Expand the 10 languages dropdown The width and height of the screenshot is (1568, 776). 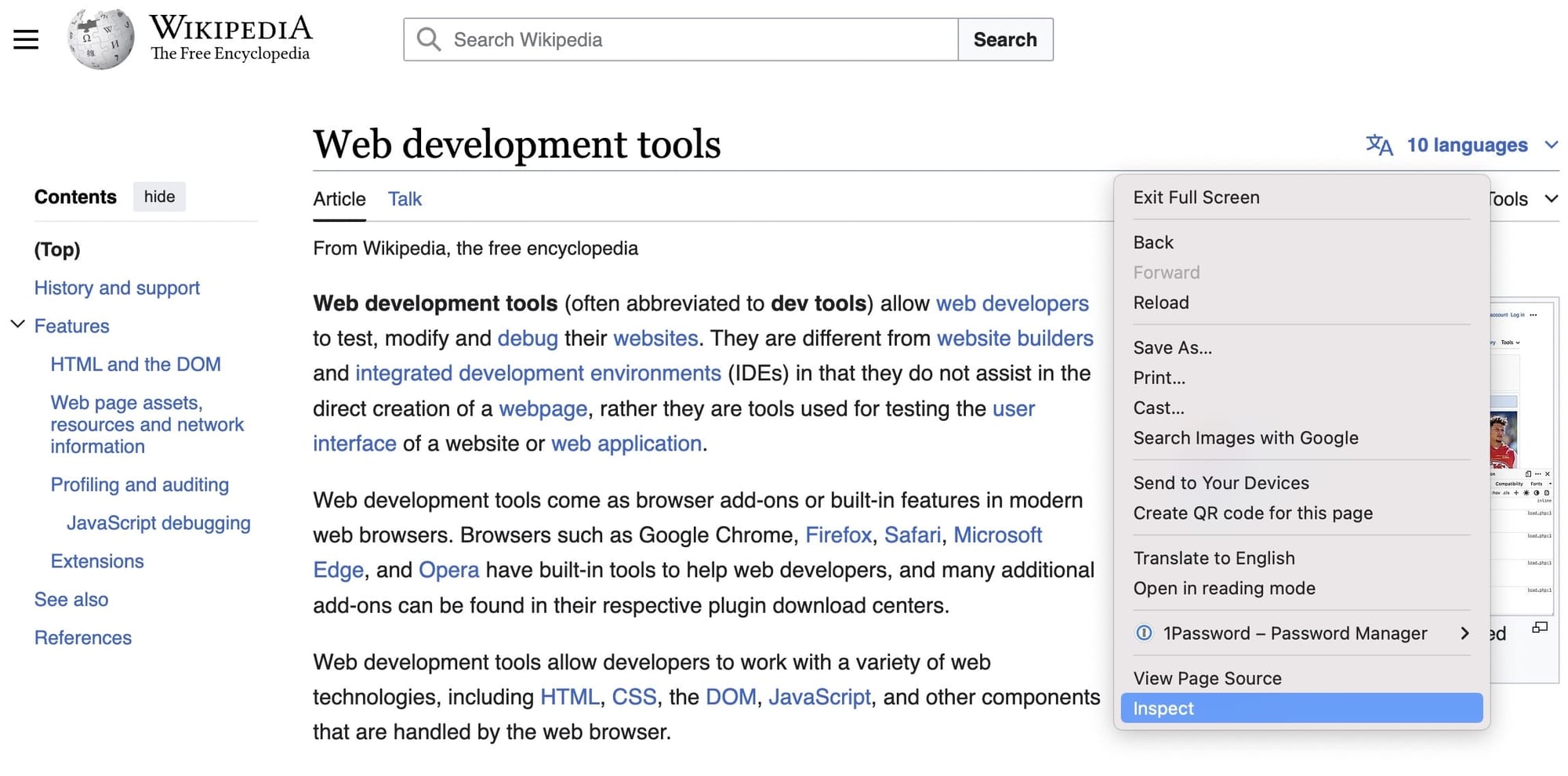(x=1552, y=144)
